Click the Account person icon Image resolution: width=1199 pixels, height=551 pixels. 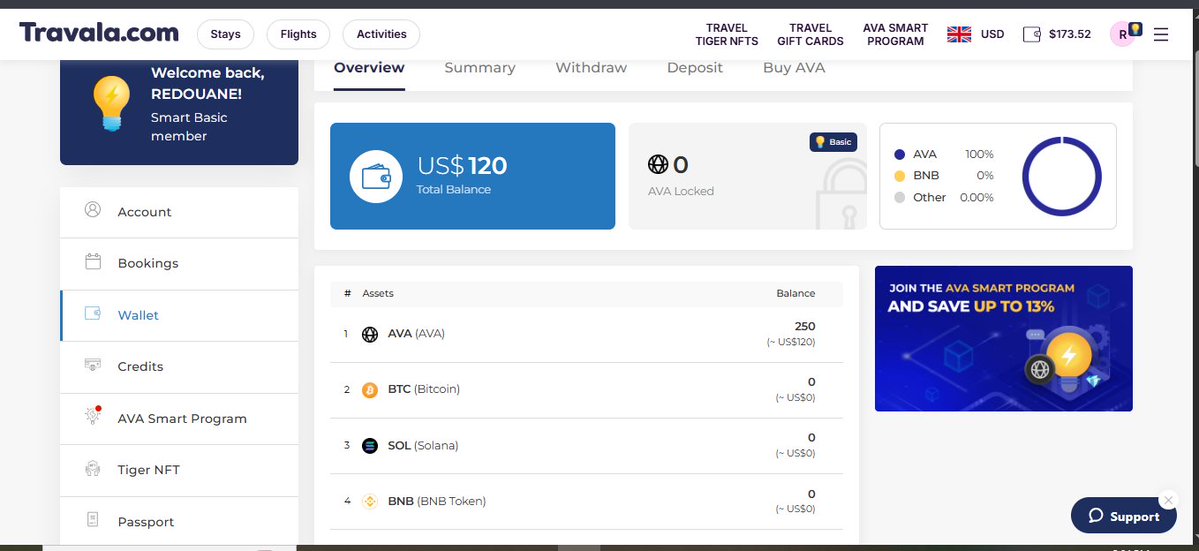[93, 209]
